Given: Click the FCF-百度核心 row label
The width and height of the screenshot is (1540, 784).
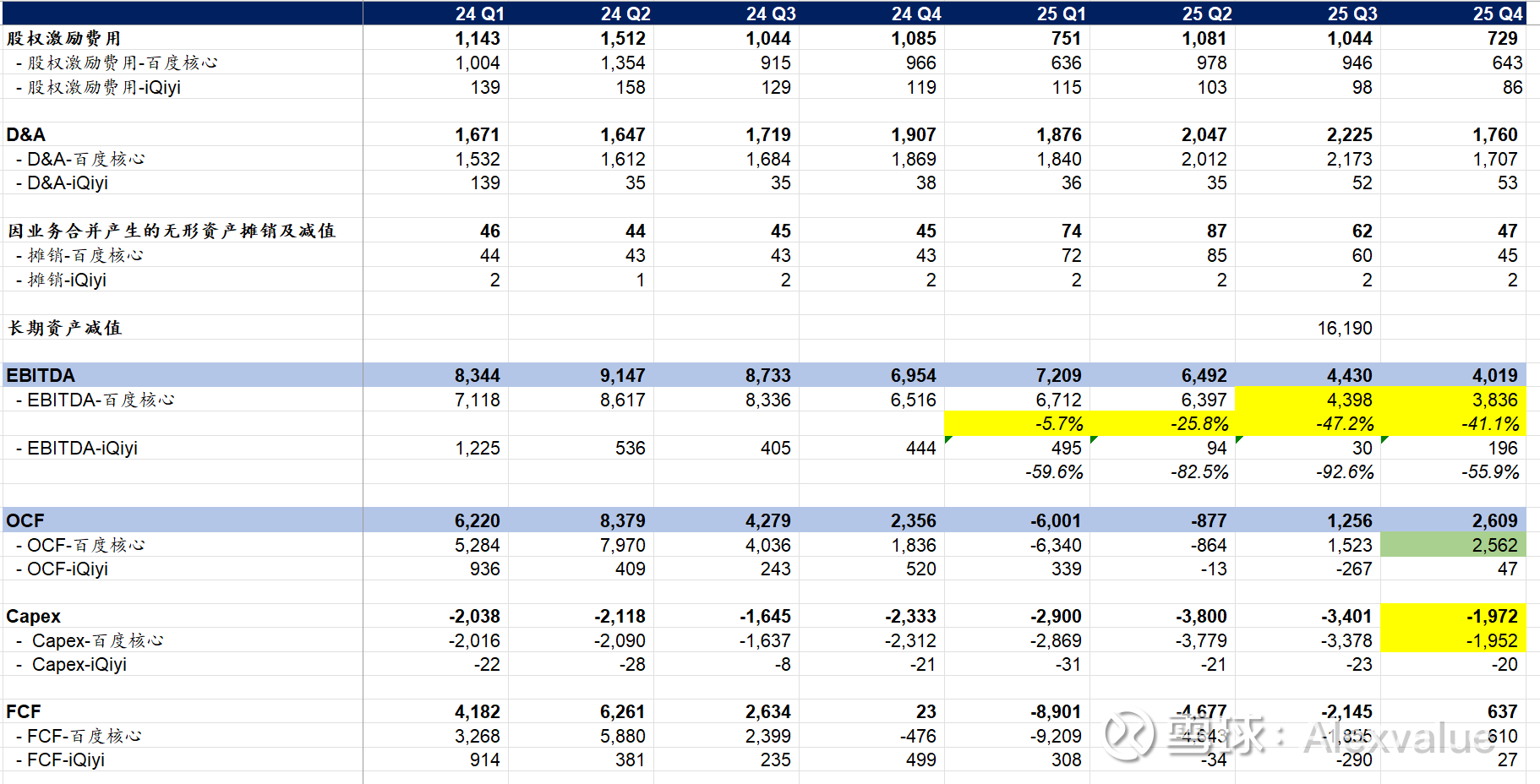Looking at the screenshot, I should click(x=79, y=736).
